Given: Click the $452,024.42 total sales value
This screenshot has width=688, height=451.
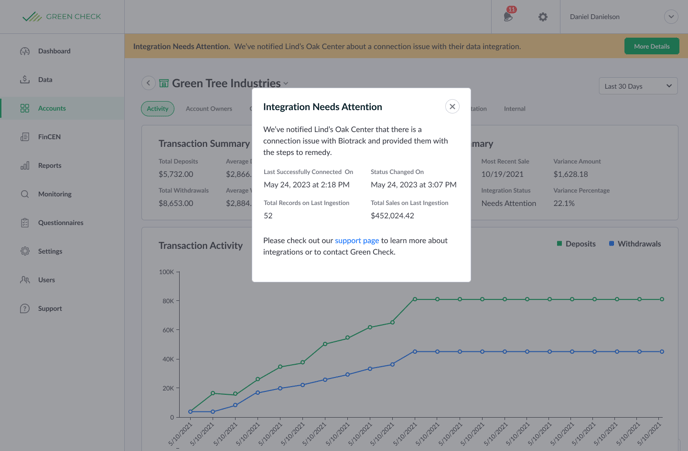Looking at the screenshot, I should 392,215.
